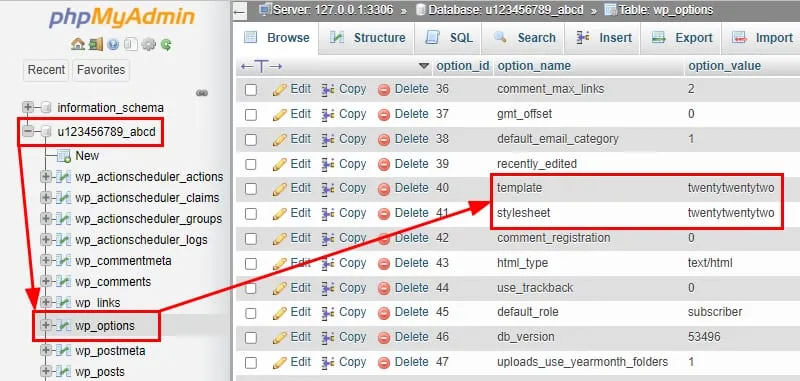This screenshot has height=381, width=800.
Task: Check the box for comment_max_links row
Action: click(251, 90)
